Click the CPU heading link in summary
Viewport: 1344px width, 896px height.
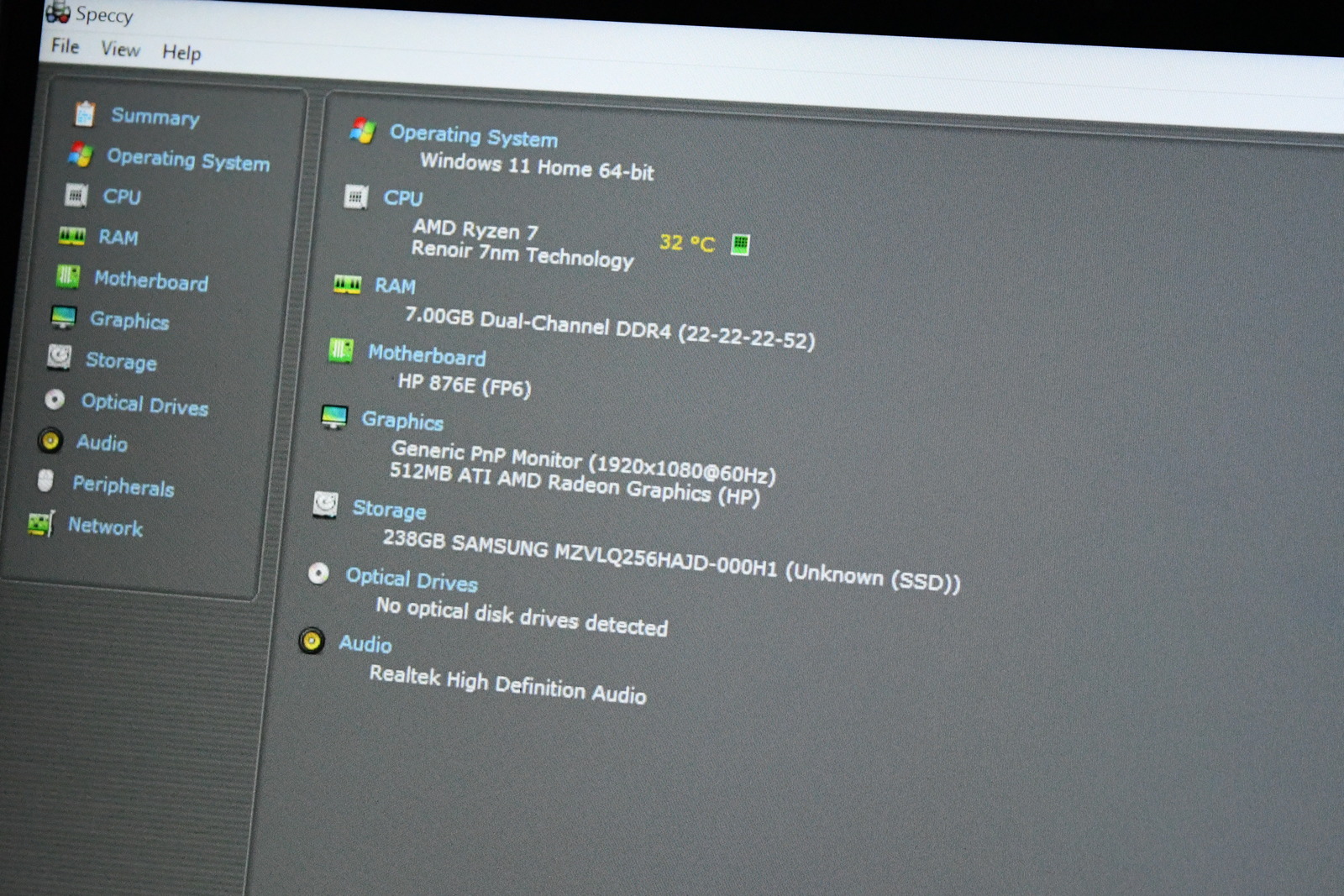pyautogui.click(x=403, y=198)
